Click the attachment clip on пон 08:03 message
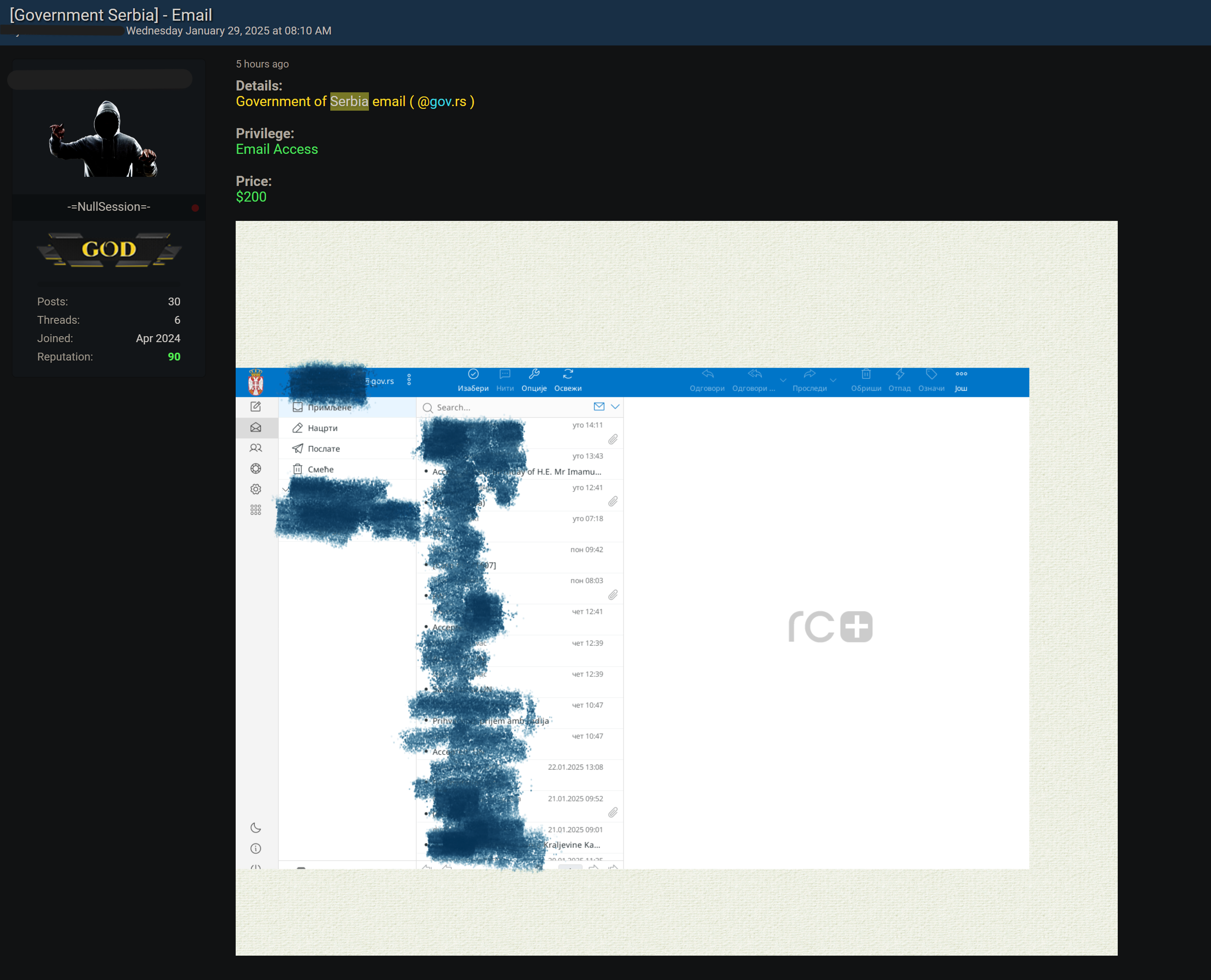The image size is (1211, 980). 613,595
